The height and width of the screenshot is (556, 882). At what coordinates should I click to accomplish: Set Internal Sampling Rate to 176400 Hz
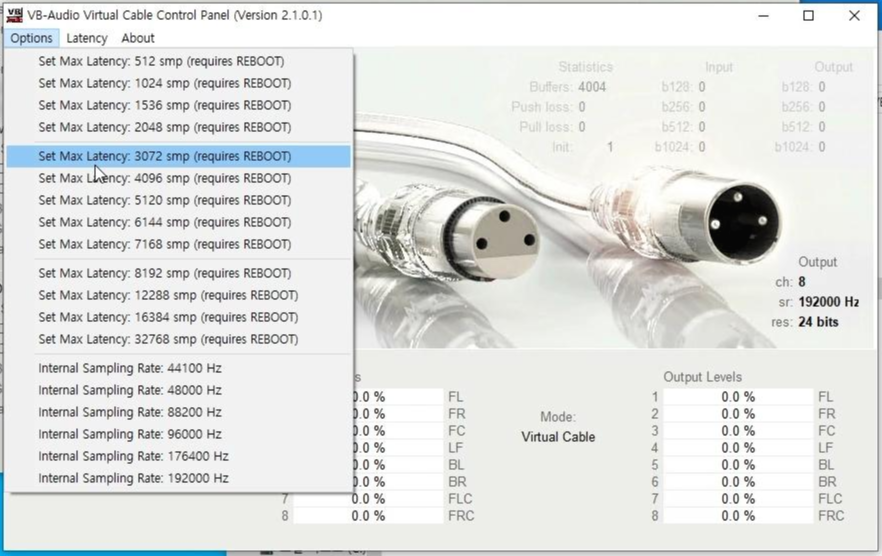pyautogui.click(x=178, y=456)
